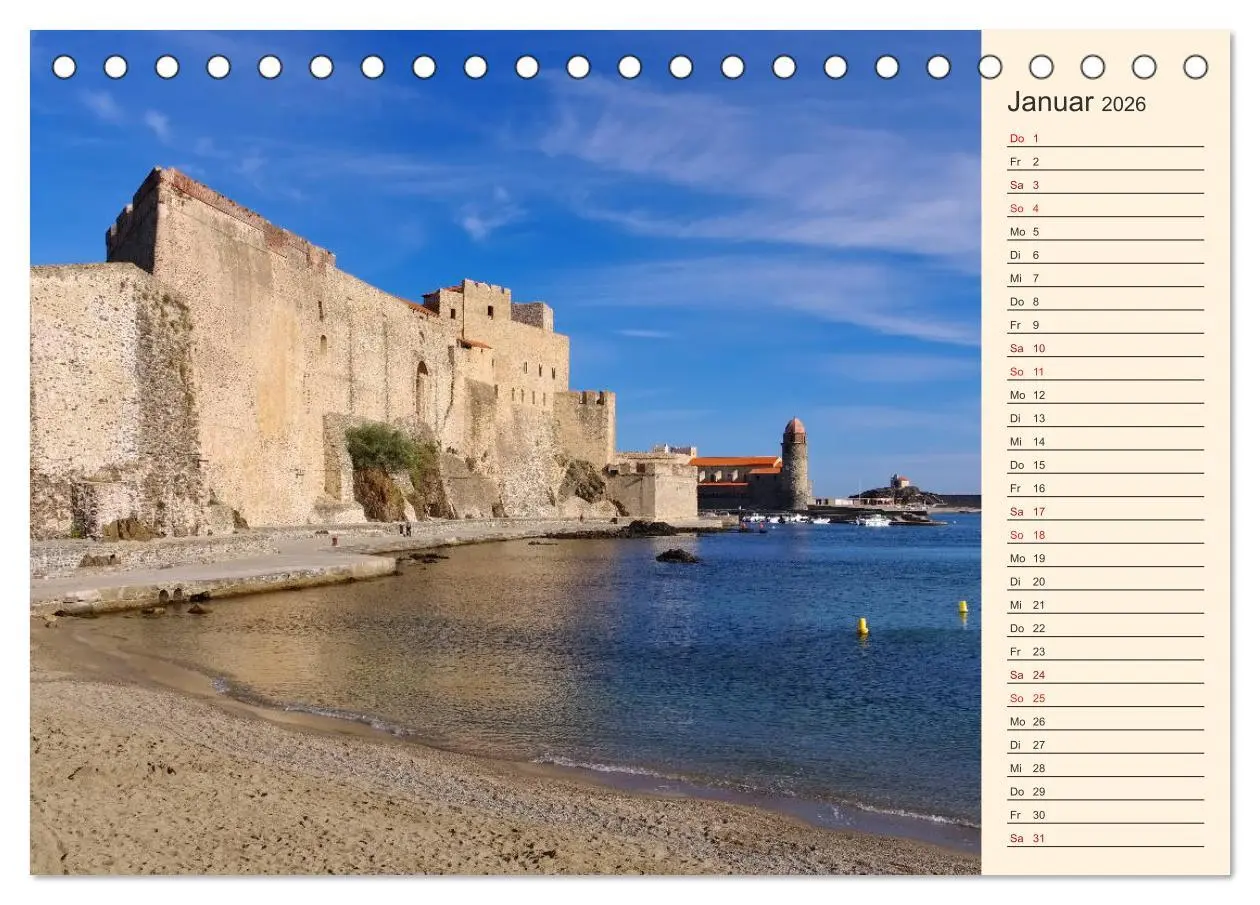Click the castle beach photo
The width and height of the screenshot is (1260, 905).
(505, 452)
